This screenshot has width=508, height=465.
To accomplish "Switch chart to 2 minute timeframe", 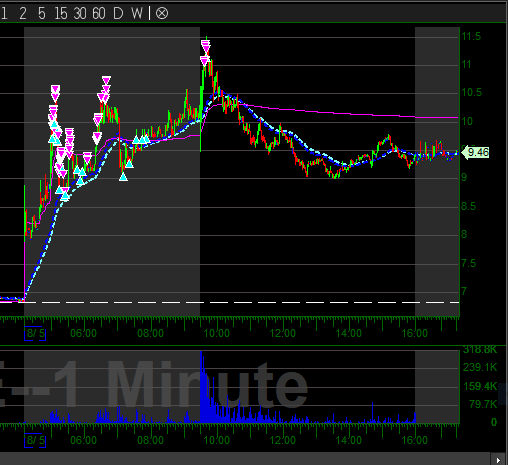I will click(x=23, y=14).
